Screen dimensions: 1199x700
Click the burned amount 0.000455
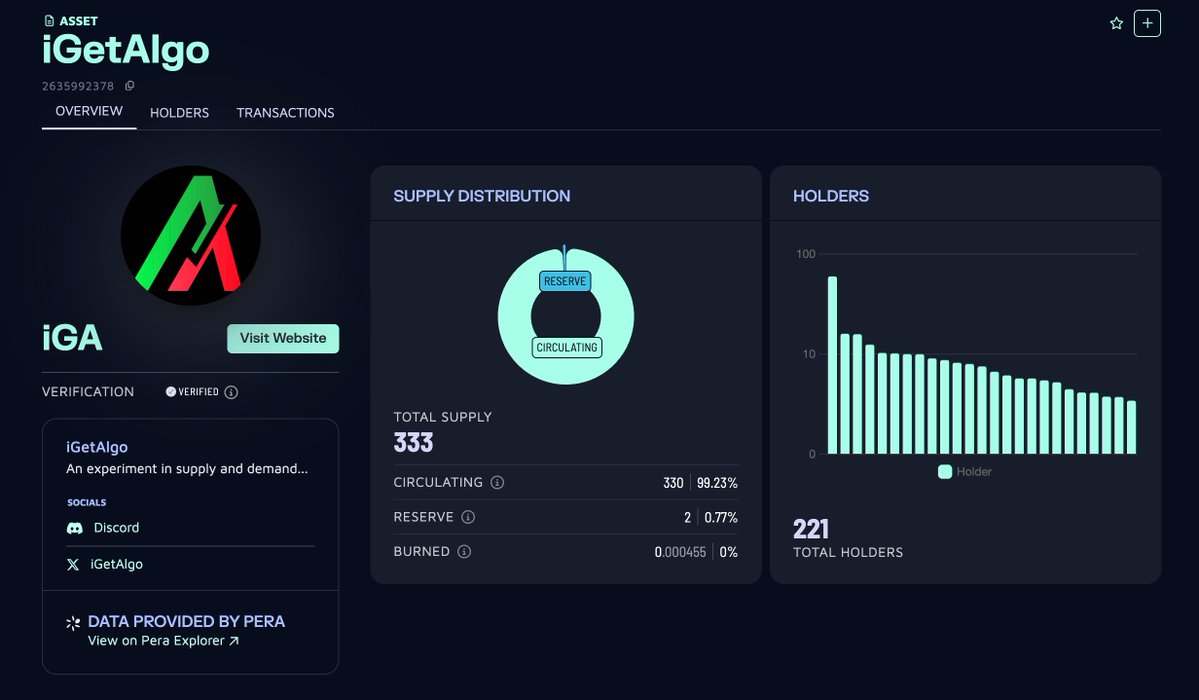[x=681, y=552]
